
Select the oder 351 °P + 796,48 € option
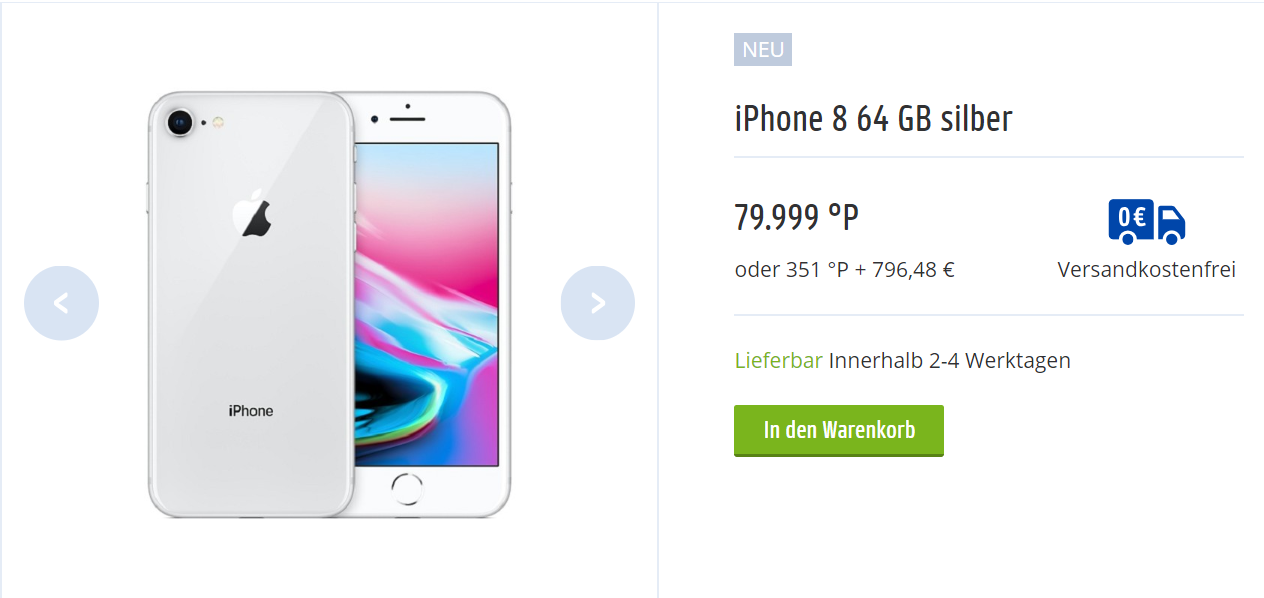(x=844, y=270)
